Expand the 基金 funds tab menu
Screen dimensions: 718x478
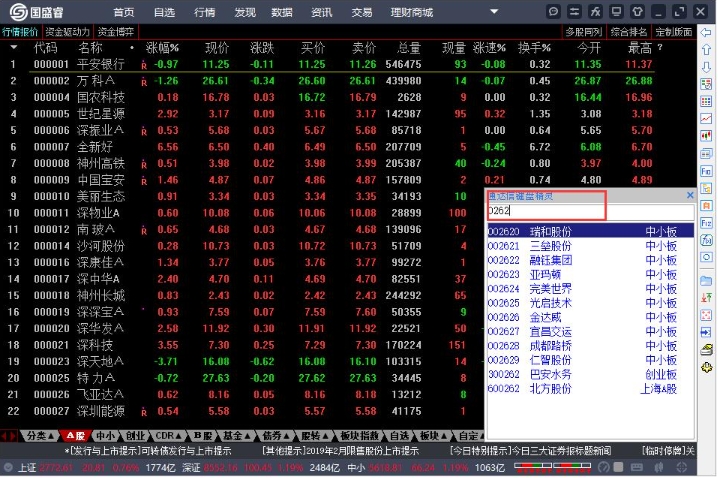236,435
